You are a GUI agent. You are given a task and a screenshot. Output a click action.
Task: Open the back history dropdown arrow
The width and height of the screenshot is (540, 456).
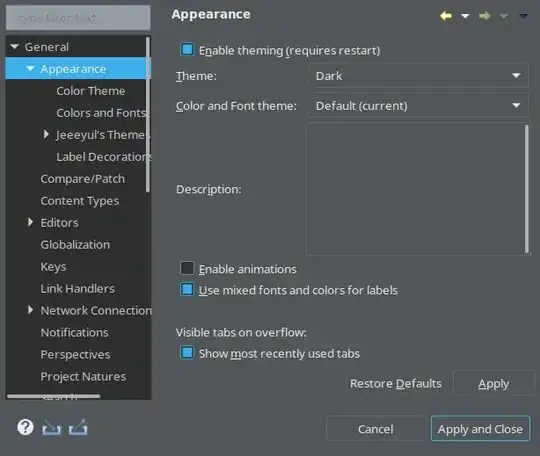pyautogui.click(x=465, y=16)
